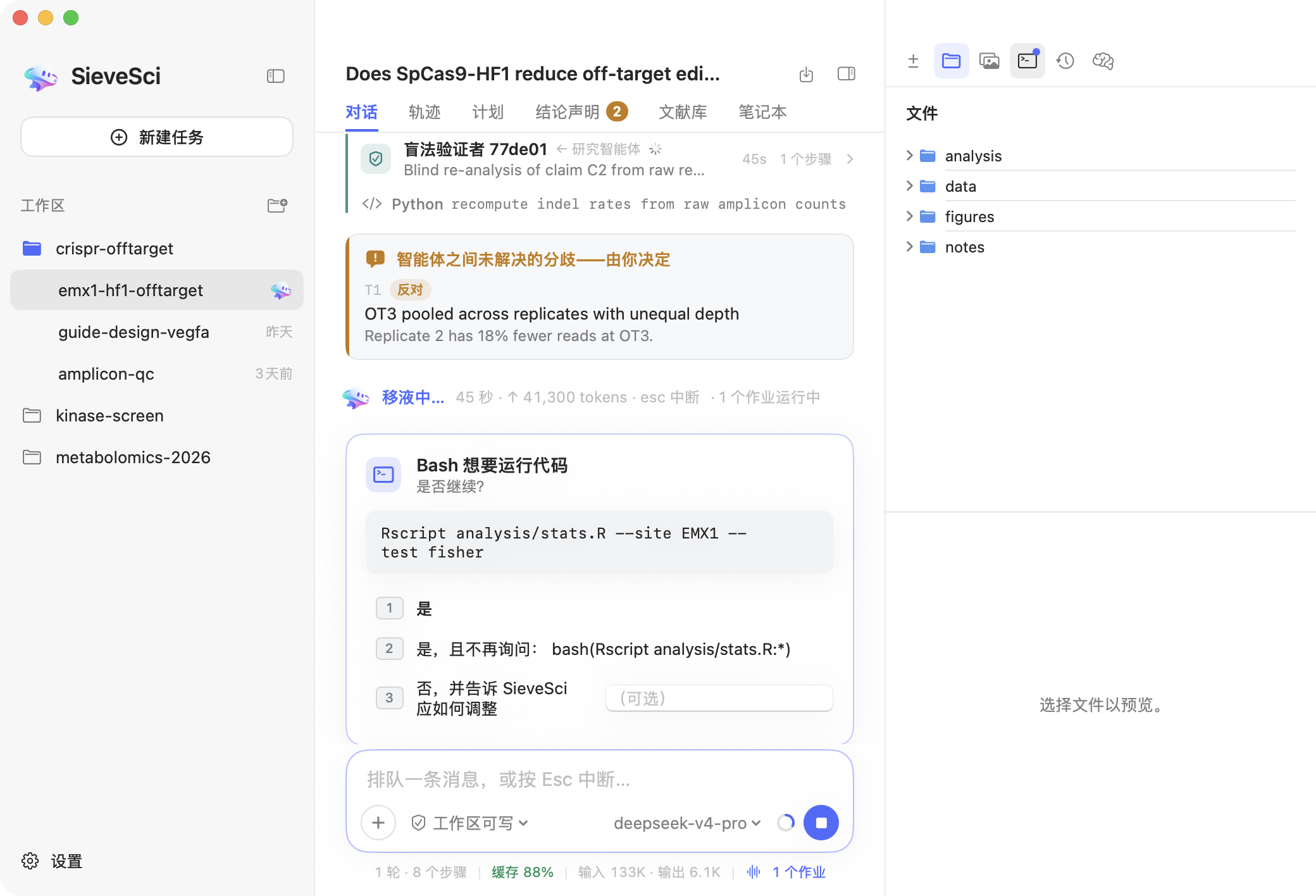Click the settings gear icon

(x=30, y=861)
